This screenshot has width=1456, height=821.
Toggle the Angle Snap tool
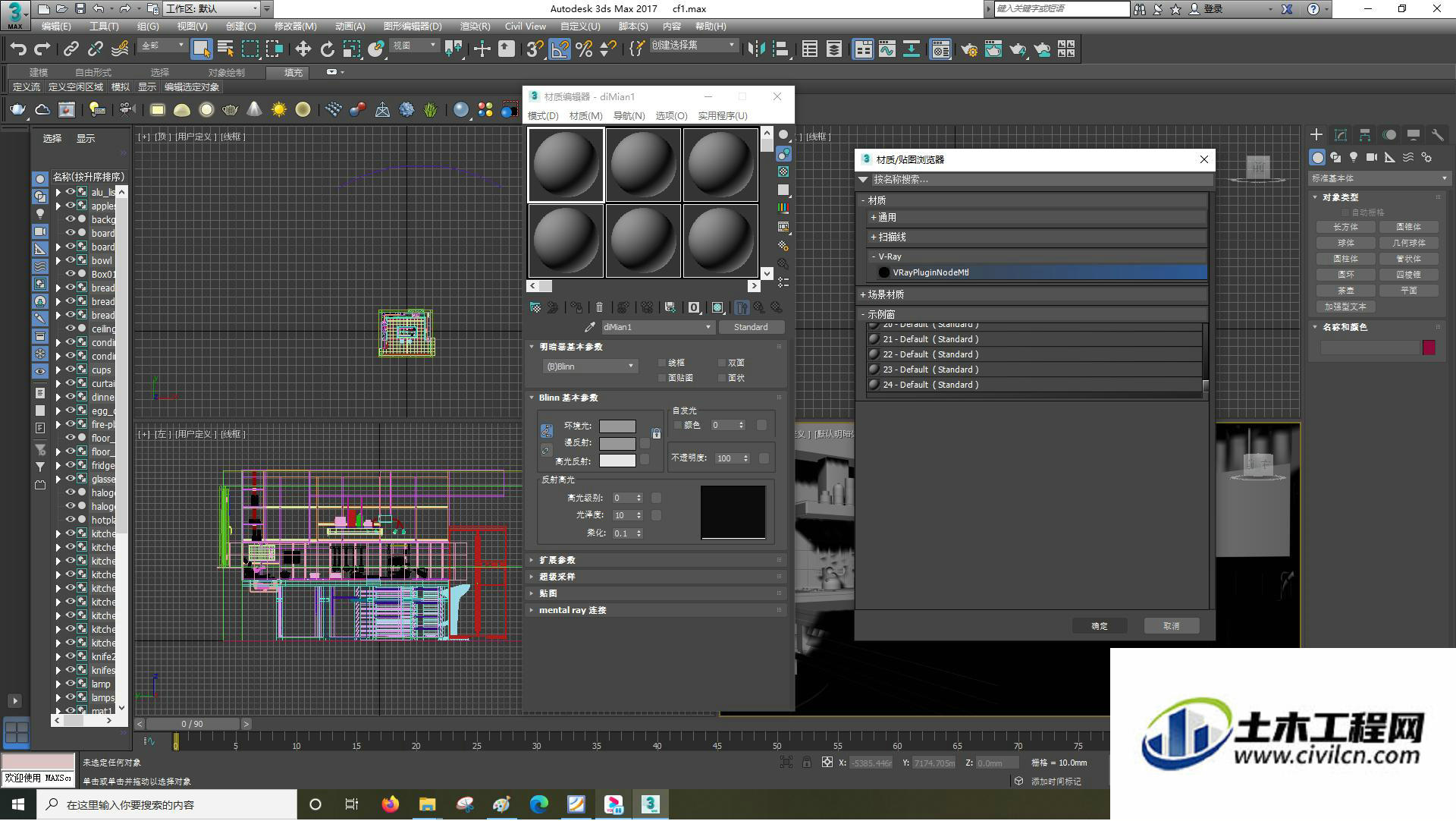[559, 49]
